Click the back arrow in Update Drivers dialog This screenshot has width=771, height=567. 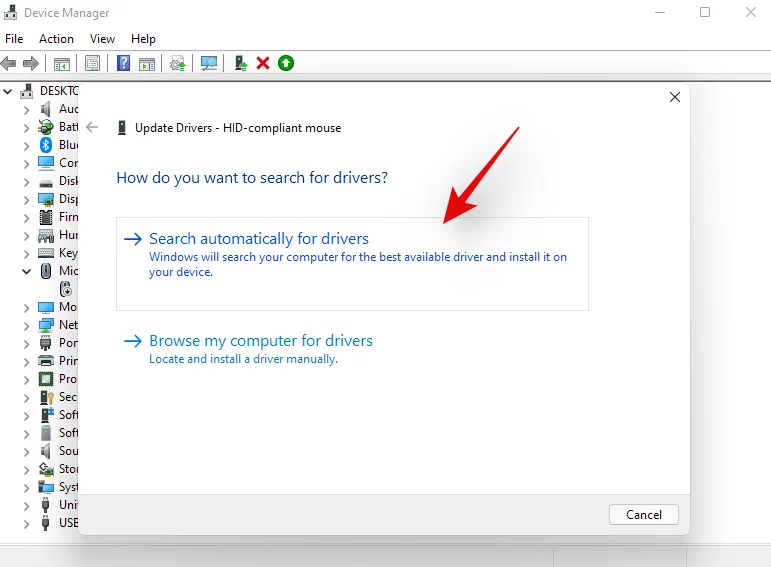coord(92,128)
